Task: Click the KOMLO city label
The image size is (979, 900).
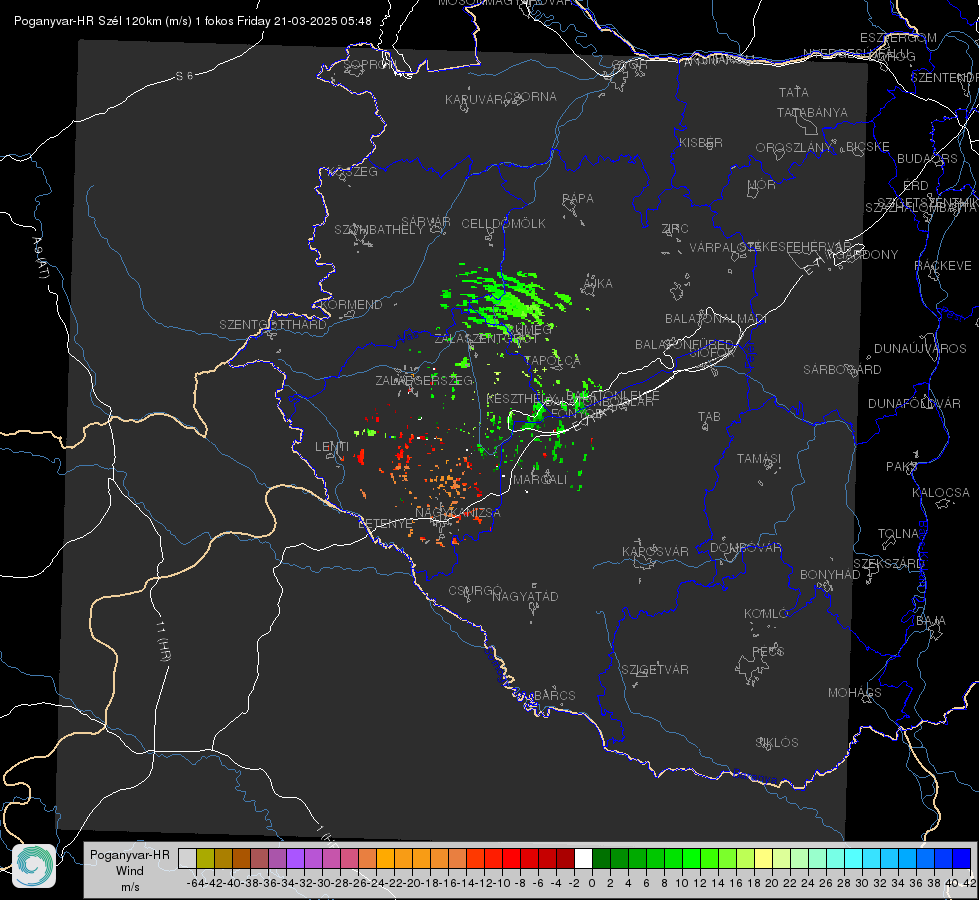Action: [x=766, y=614]
